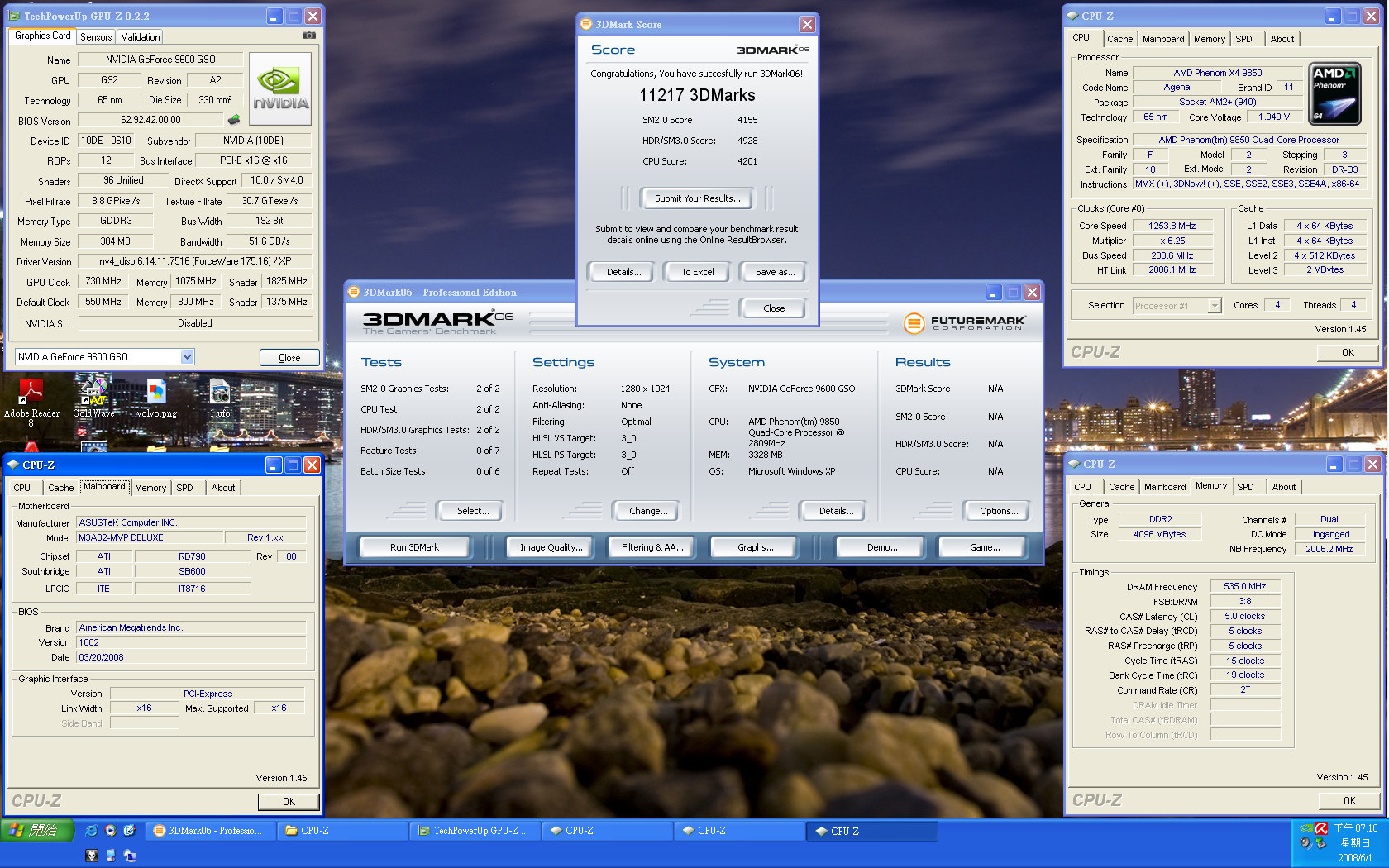Click Close in the 3DMark Score dialog
Image resolution: width=1389 pixels, height=868 pixels.
775,308
